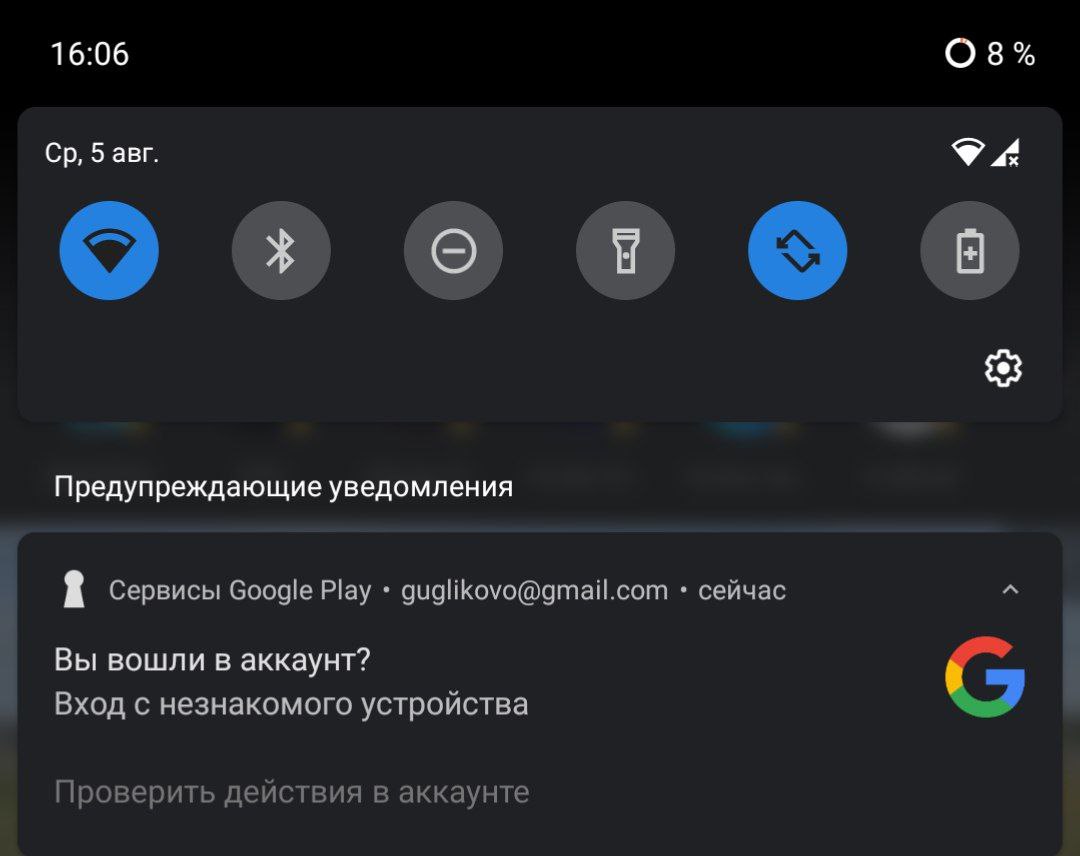Tap guglikovo@gmail.com in the notification header
The image size is (1080, 856).
(x=534, y=591)
